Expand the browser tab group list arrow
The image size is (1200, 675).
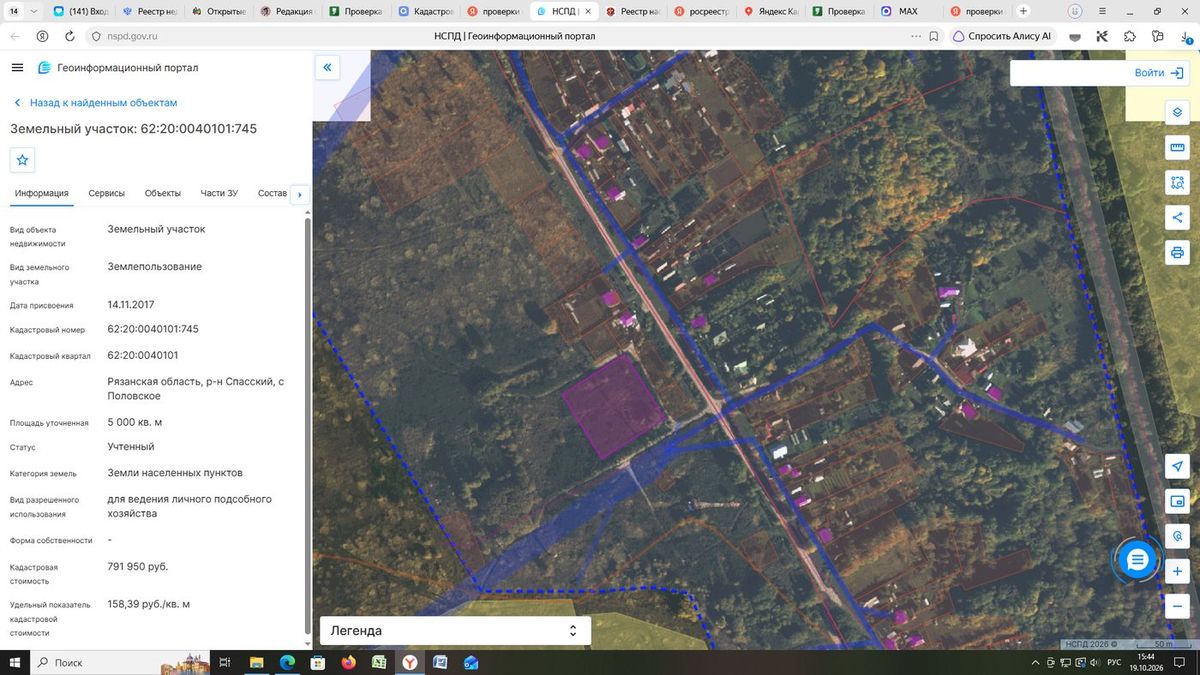[35, 11]
